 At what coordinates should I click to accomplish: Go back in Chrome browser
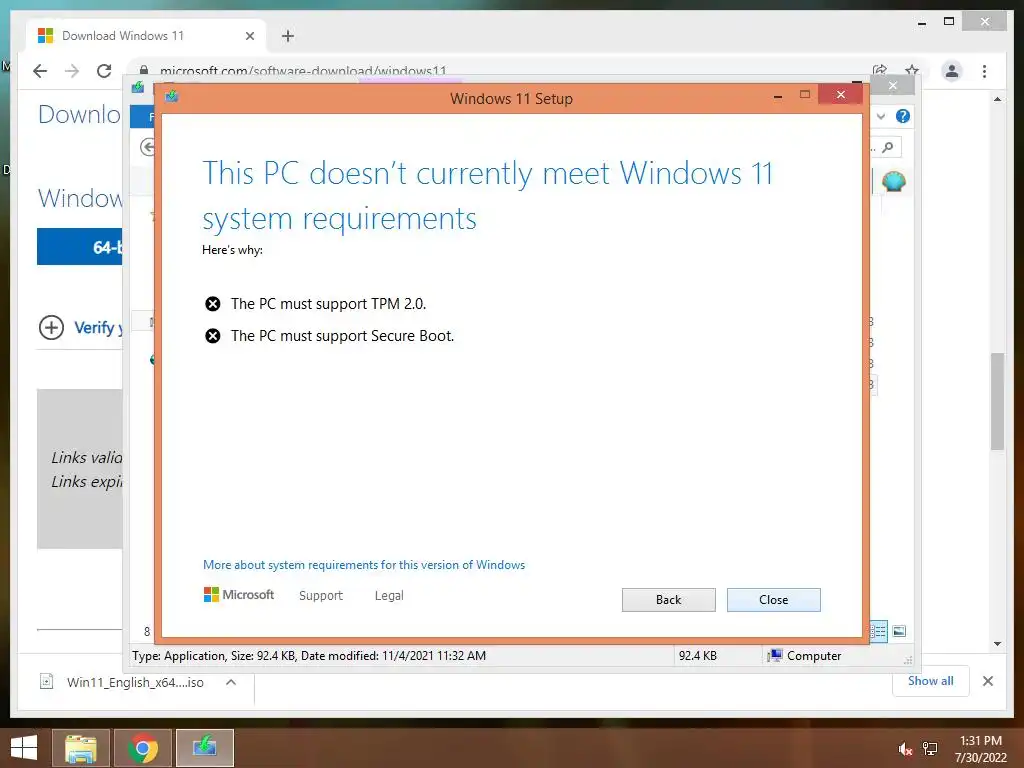pyautogui.click(x=40, y=71)
